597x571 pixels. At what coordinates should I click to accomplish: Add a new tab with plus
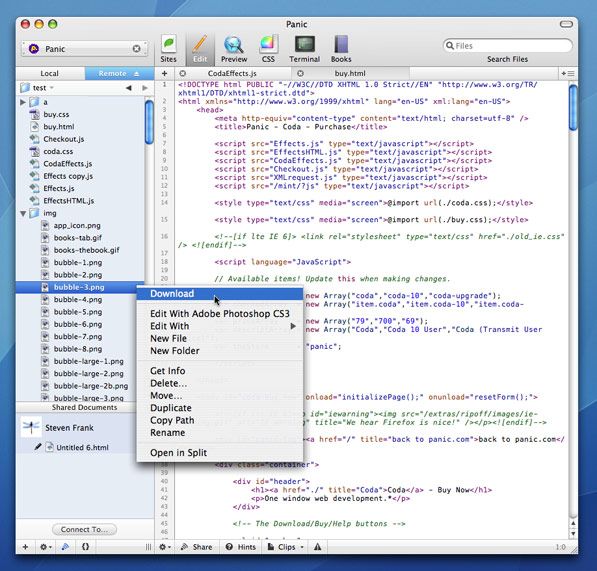tap(164, 73)
